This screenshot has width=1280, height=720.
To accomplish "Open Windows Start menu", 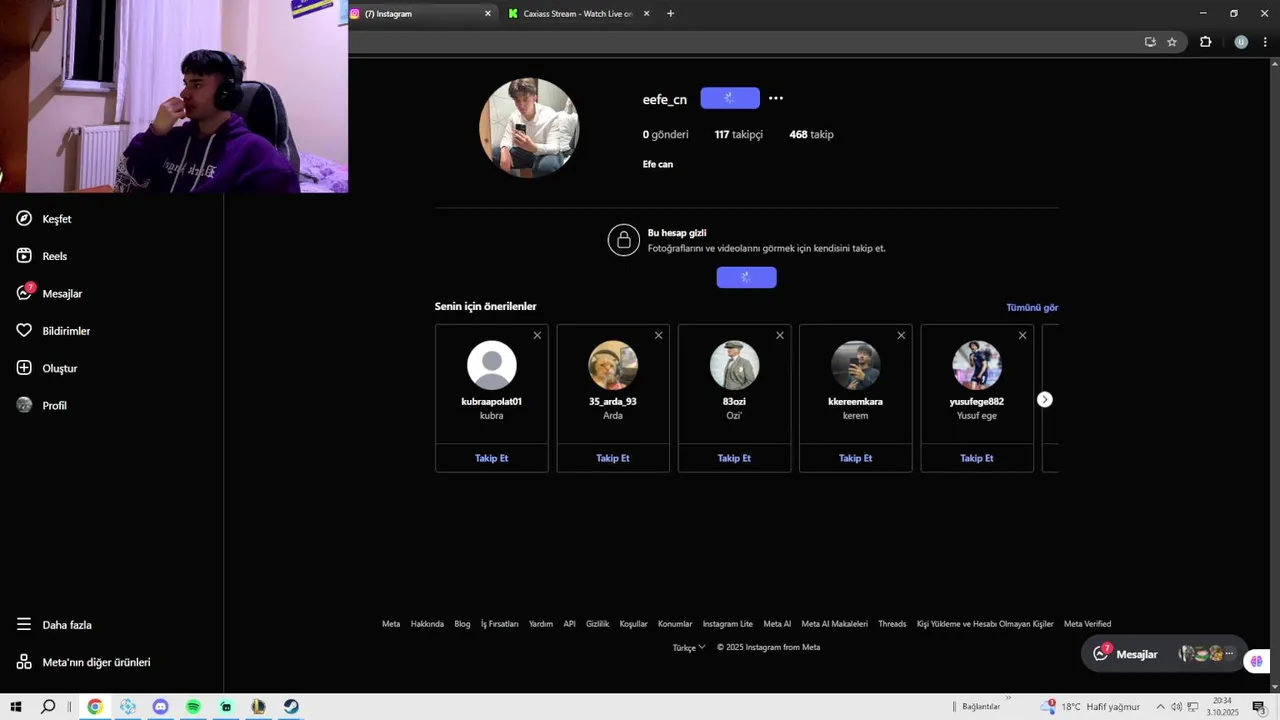I will click(x=16, y=707).
